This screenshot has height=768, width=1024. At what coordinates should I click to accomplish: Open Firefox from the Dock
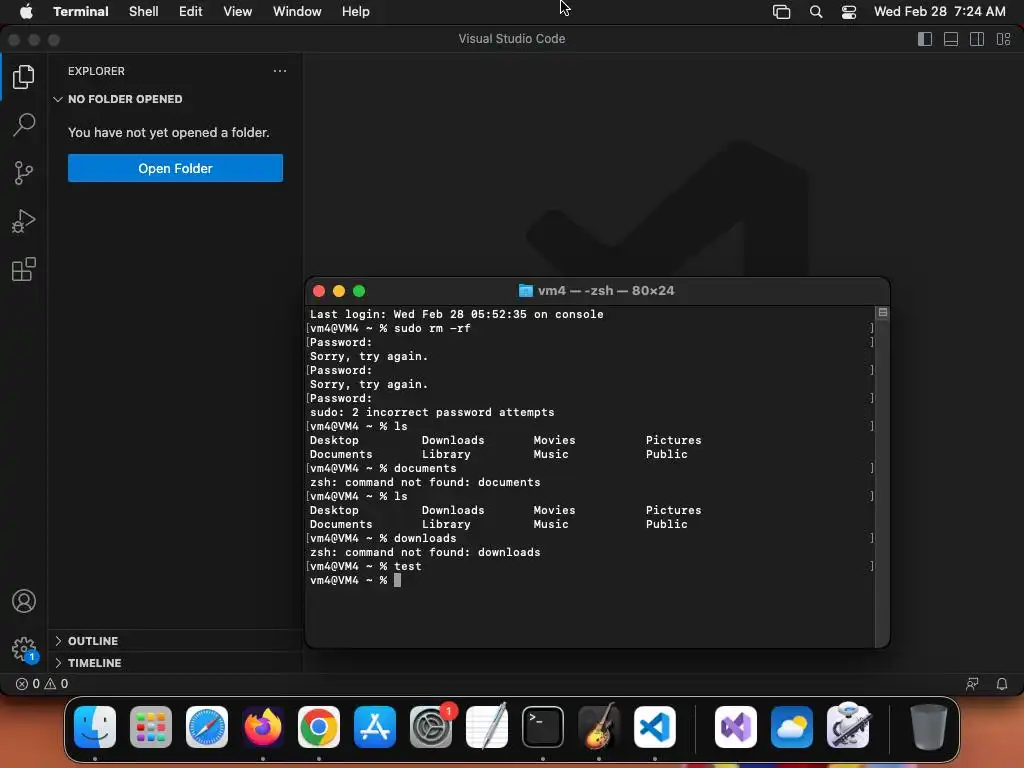[263, 727]
